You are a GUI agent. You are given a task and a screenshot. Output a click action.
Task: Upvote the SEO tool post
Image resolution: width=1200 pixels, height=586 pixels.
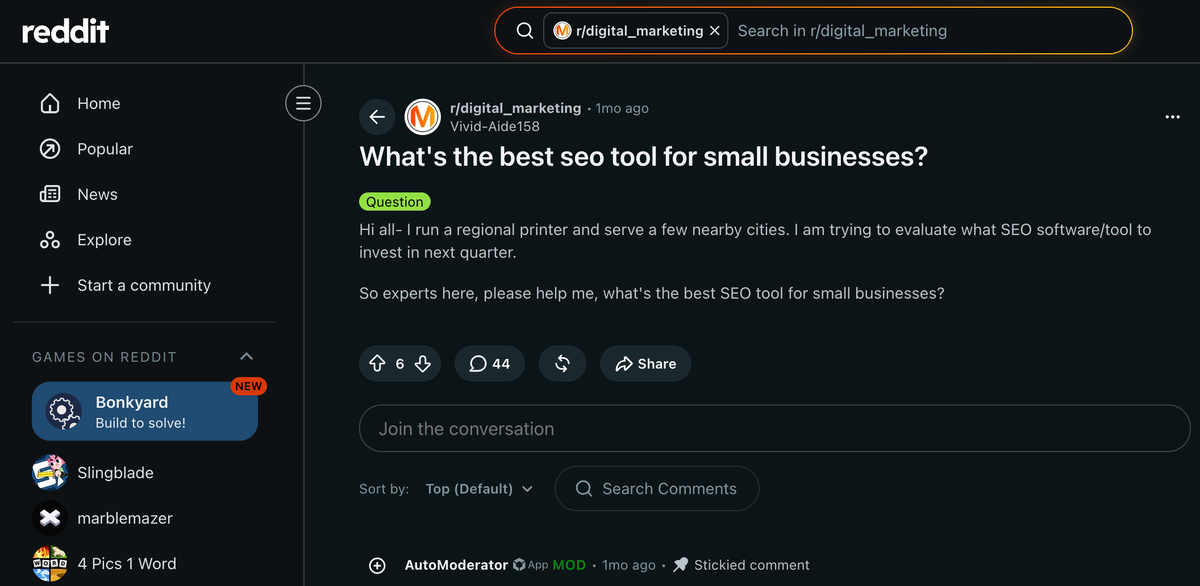[377, 364]
